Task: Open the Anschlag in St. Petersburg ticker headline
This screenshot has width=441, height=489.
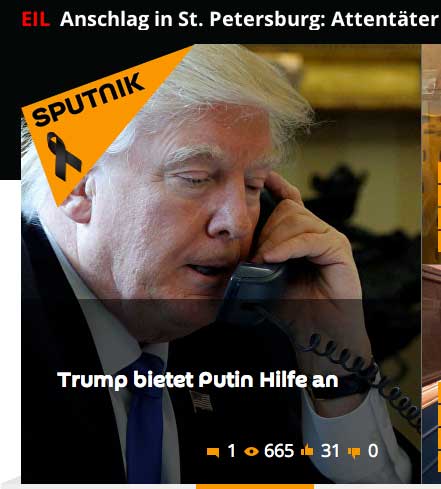Action: coord(250,19)
